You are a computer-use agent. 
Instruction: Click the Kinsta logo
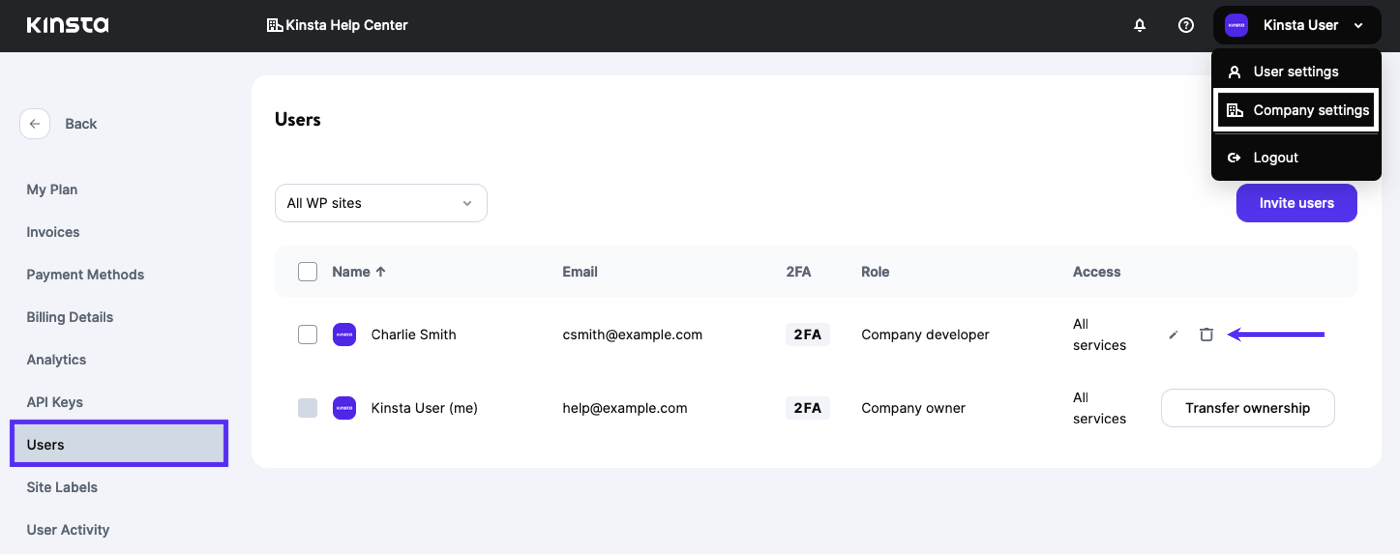pyautogui.click(x=68, y=25)
